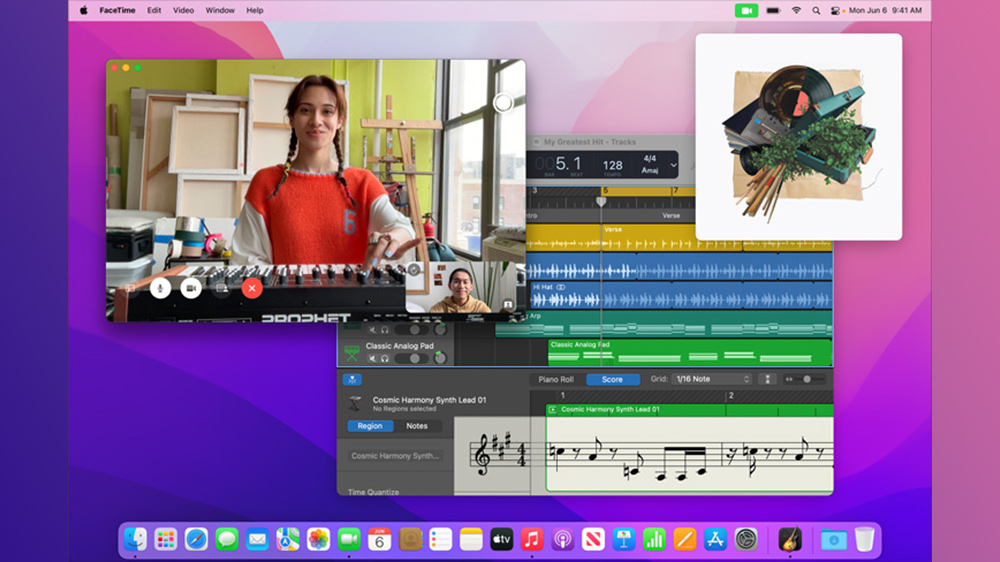1000x562 pixels.
Task: Open Keynote from the Dock
Action: [x=624, y=540]
